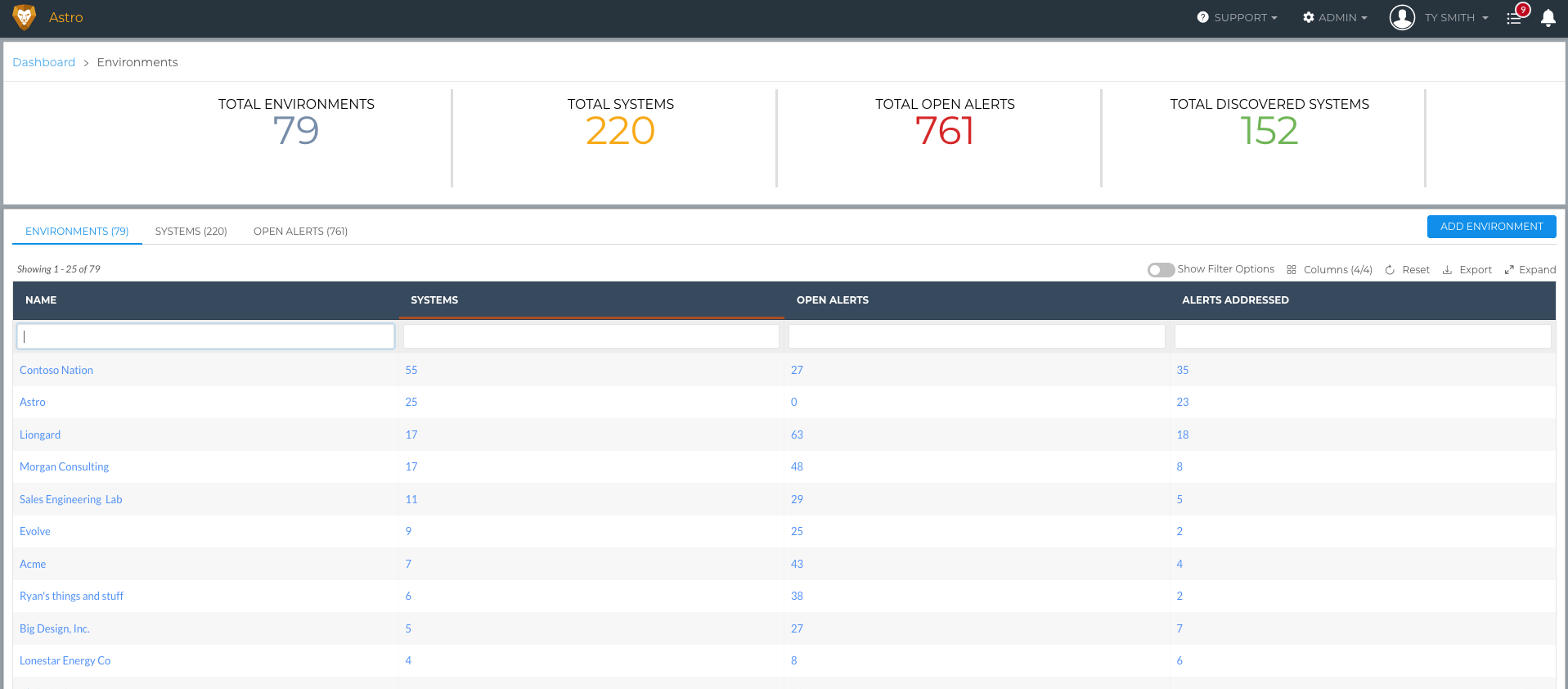Click the Export download icon
The image size is (1568, 689).
pyautogui.click(x=1447, y=270)
